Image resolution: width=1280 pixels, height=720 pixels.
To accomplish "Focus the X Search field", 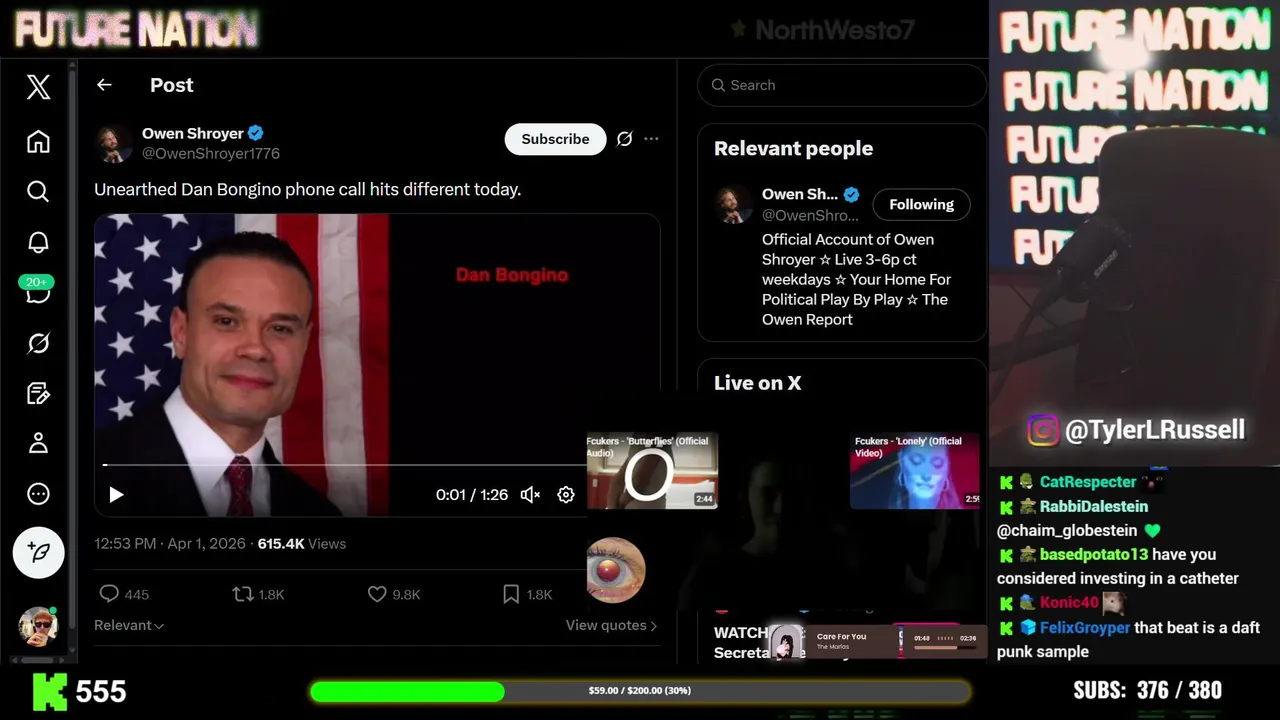I will (x=842, y=85).
